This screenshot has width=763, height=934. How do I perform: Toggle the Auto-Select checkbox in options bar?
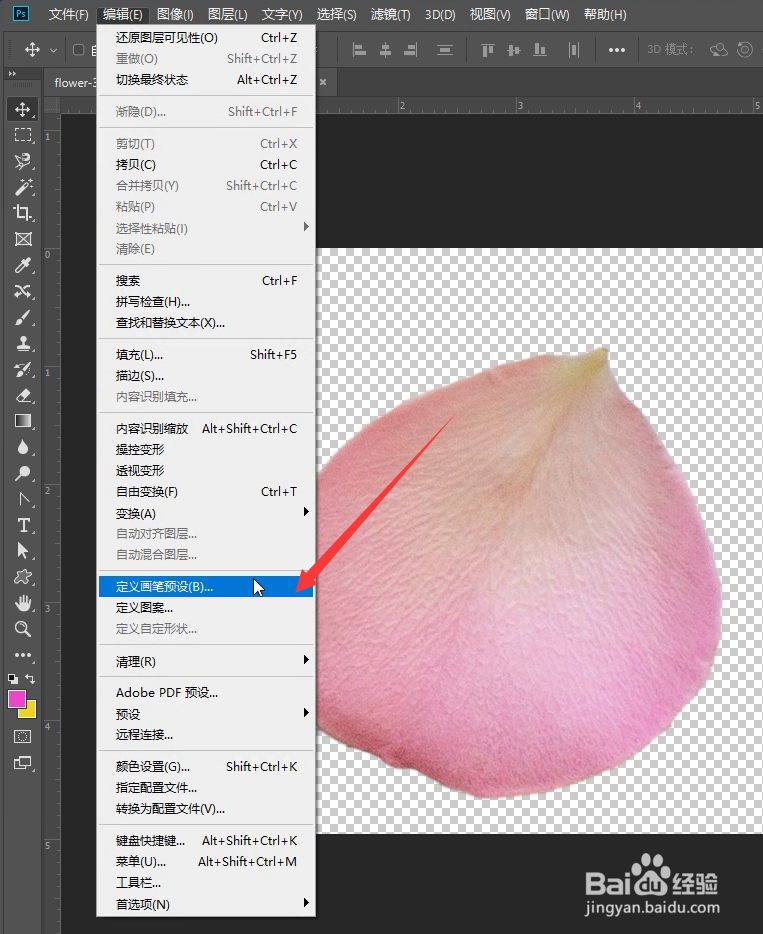(78, 49)
